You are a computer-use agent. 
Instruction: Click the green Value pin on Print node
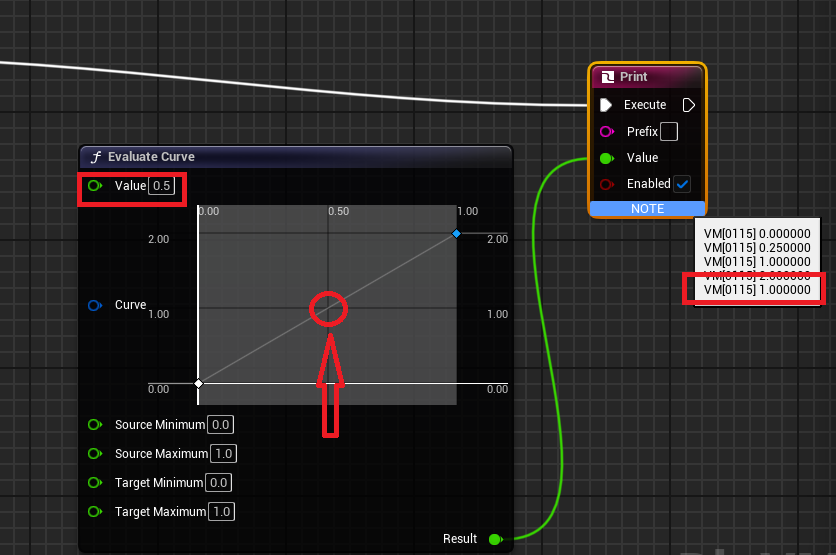coord(607,158)
